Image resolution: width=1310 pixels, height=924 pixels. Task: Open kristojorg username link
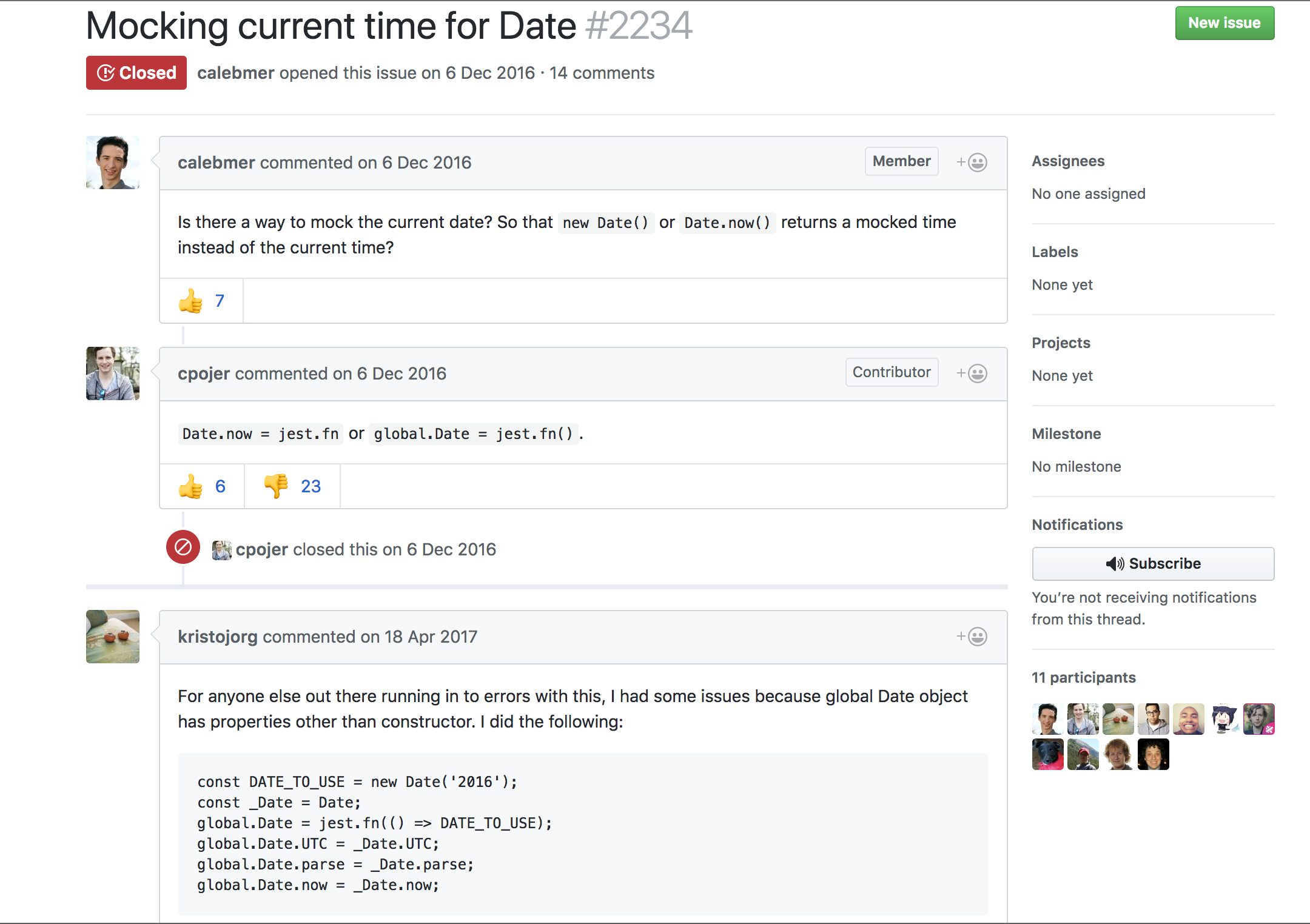(217, 637)
